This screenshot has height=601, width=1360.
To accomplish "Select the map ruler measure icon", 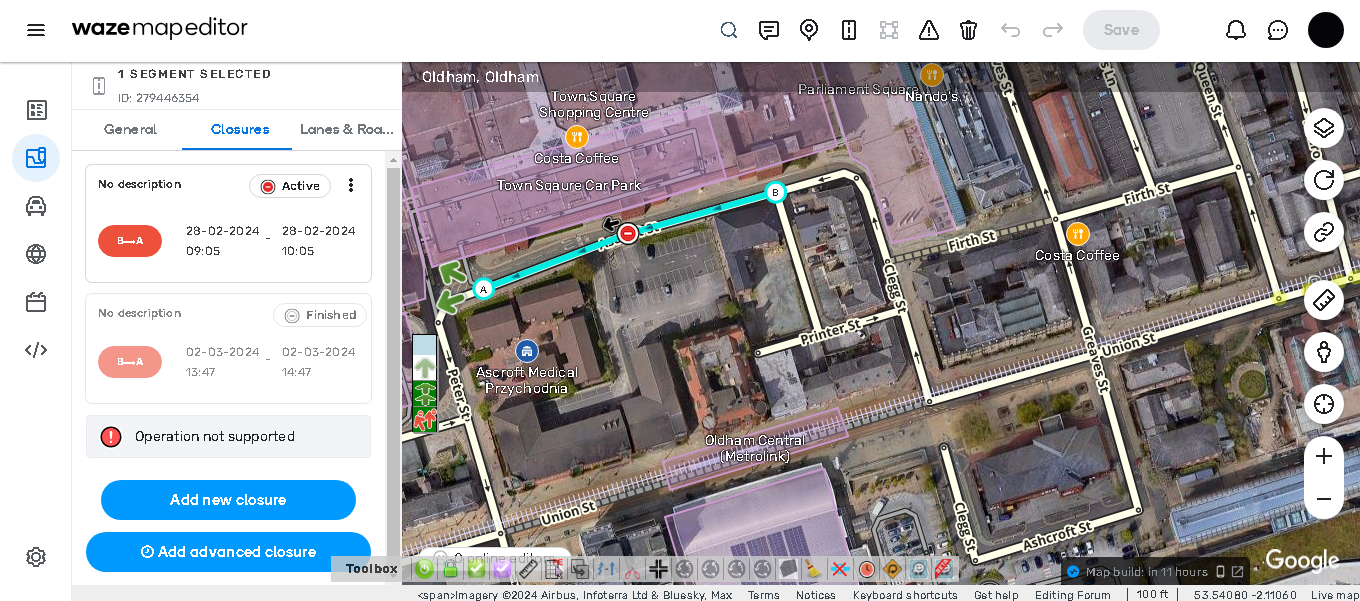I will coord(1324,299).
